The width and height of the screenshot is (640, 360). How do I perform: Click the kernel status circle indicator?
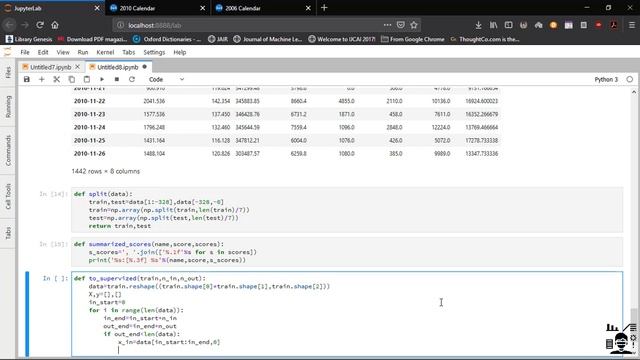click(630, 79)
